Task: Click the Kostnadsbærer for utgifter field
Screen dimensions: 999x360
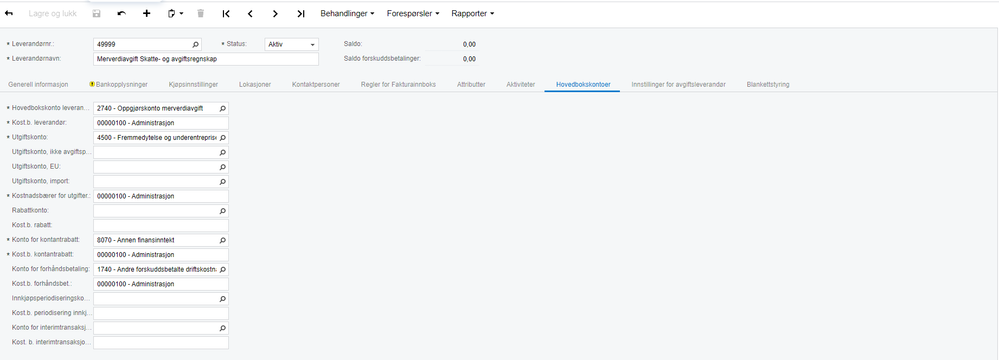Action: (x=161, y=196)
